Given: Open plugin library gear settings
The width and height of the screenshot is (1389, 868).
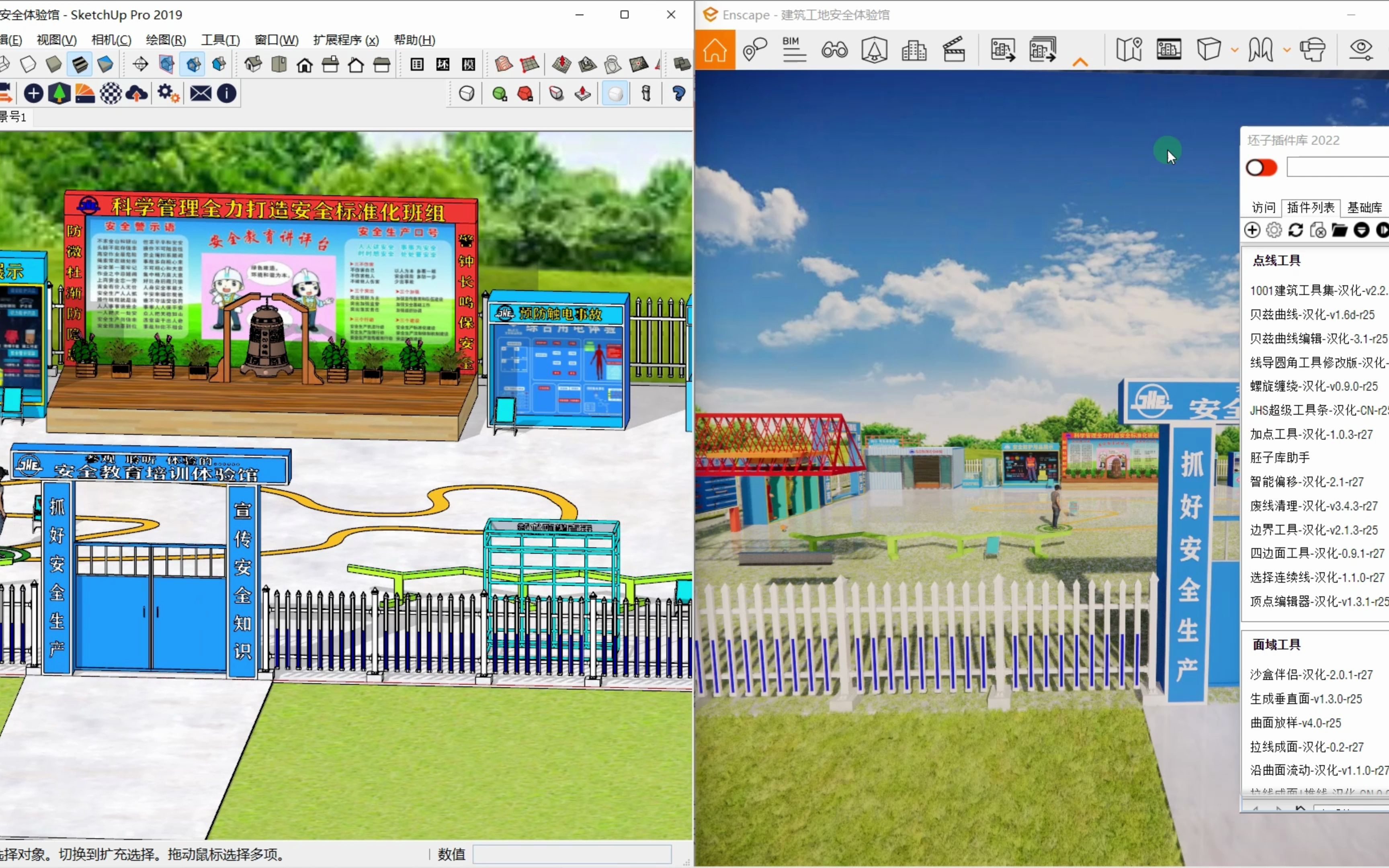Looking at the screenshot, I should coord(1274,230).
